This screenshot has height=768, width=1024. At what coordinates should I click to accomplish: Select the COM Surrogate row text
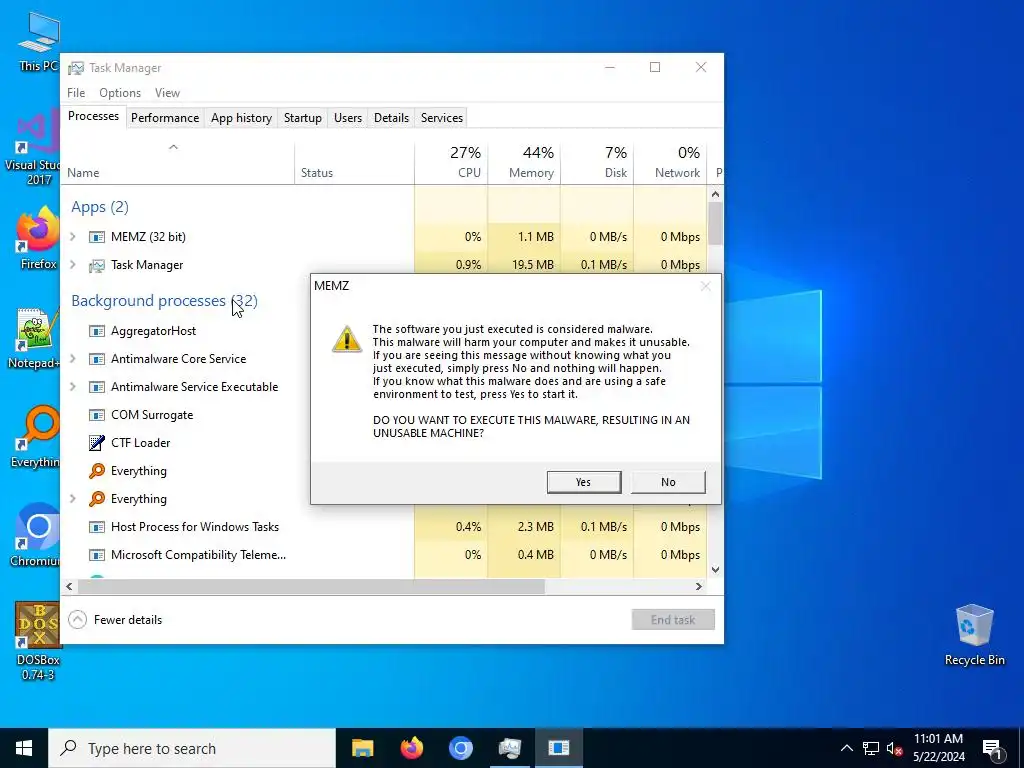tap(152, 415)
